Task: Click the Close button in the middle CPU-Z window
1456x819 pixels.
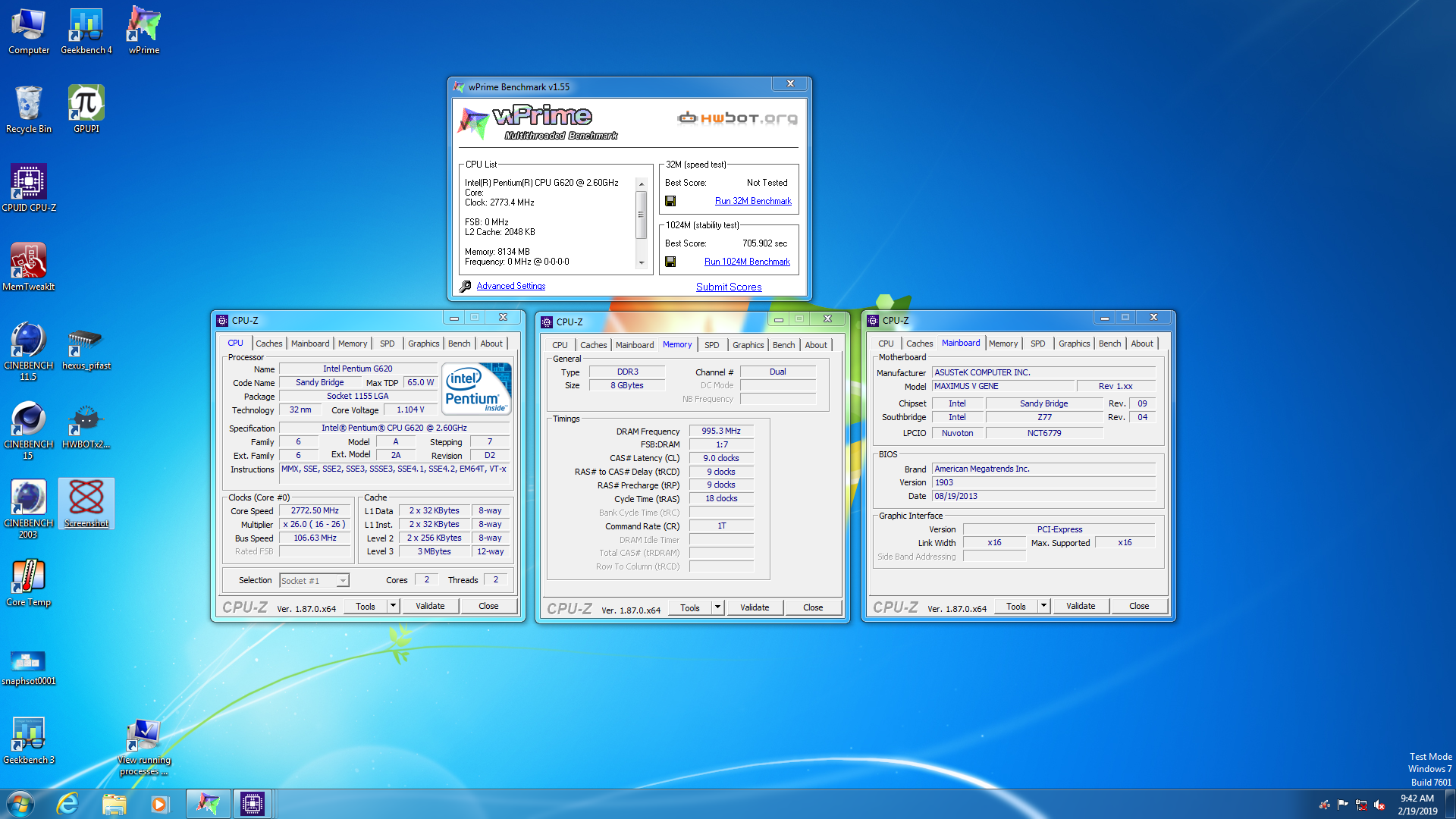Action: [813, 607]
